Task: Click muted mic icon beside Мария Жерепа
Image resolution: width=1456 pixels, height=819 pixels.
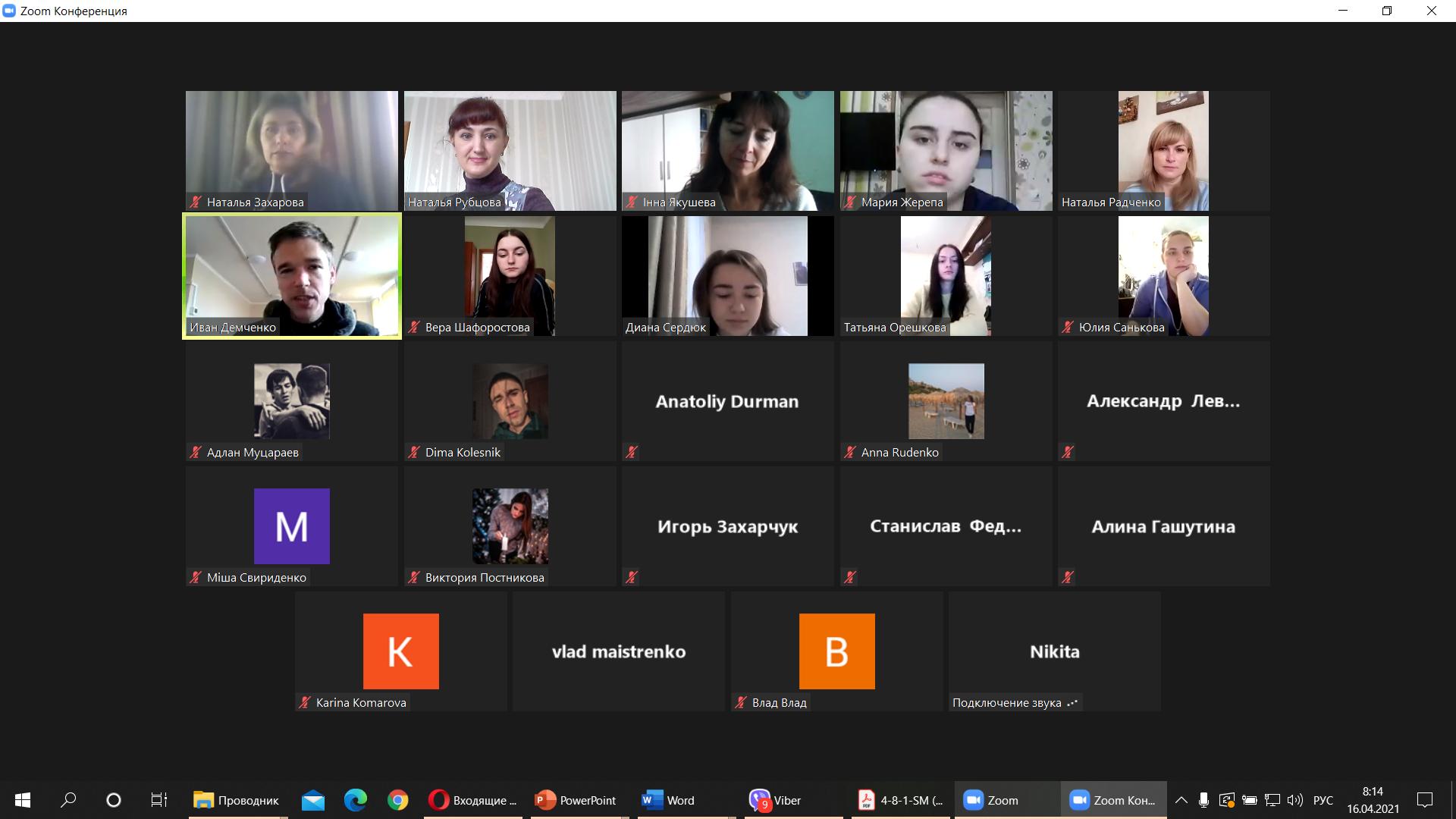Action: click(850, 202)
